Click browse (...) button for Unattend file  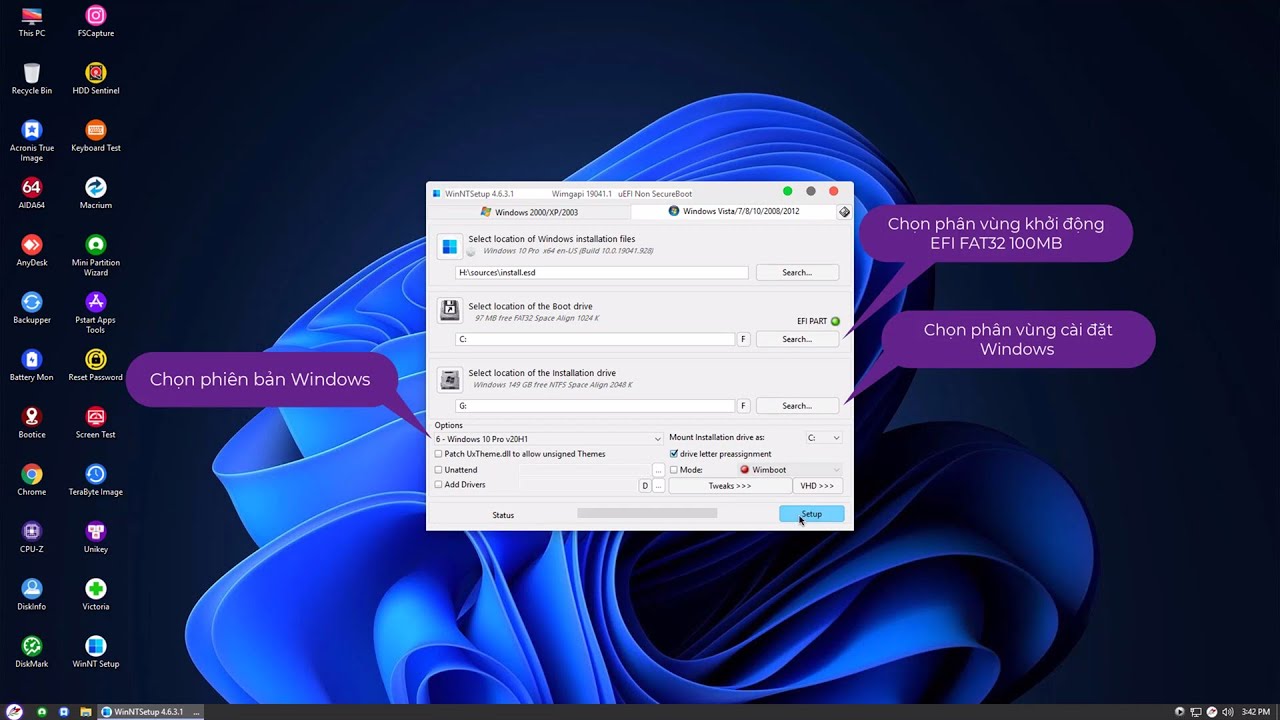coord(658,470)
